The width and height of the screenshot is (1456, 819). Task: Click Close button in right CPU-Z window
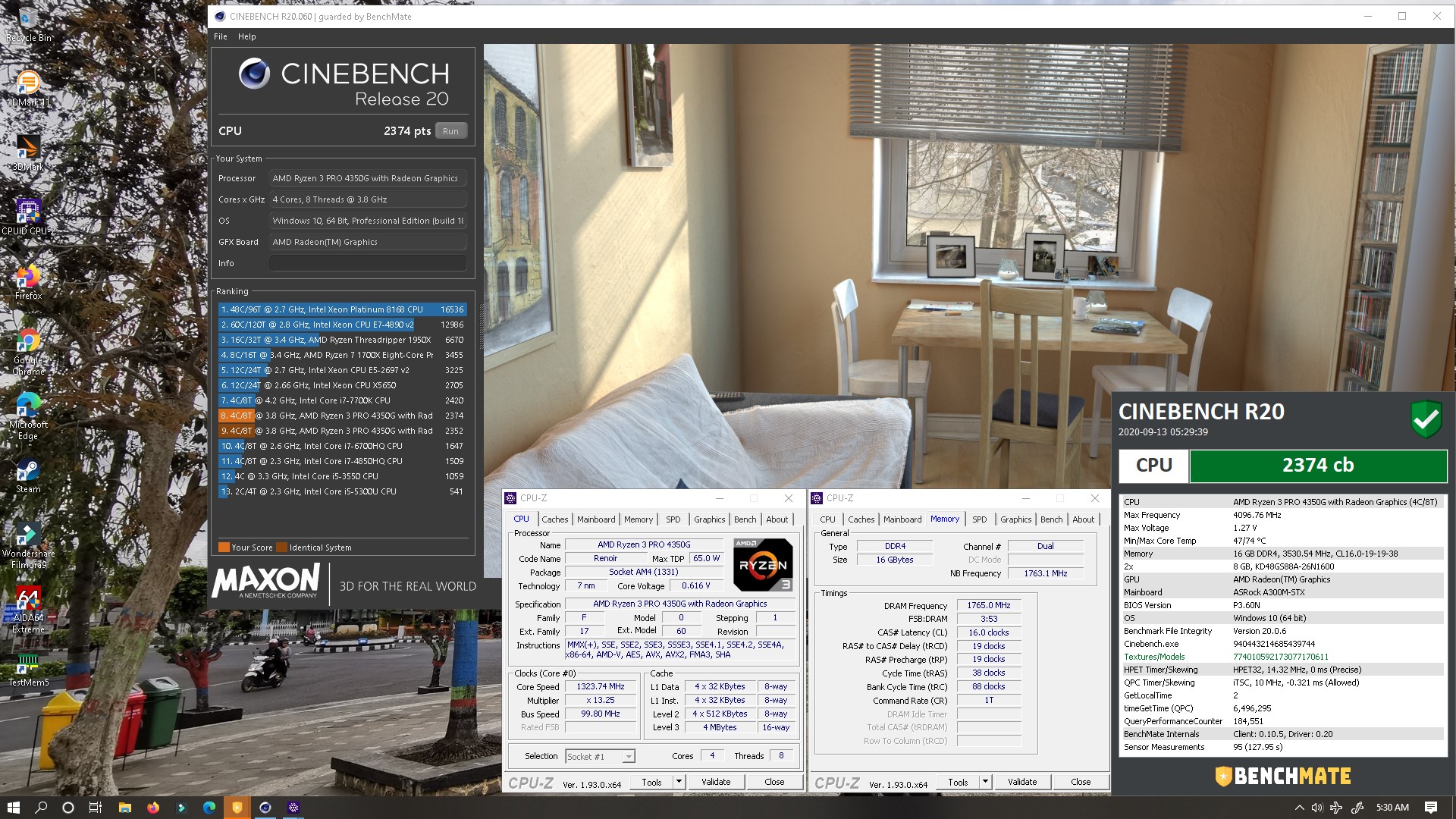(x=1081, y=782)
